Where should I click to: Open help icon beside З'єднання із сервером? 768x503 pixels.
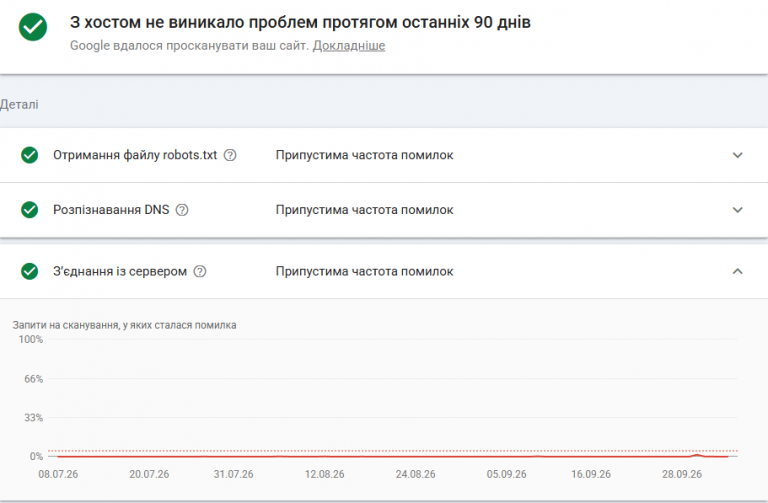[199, 271]
